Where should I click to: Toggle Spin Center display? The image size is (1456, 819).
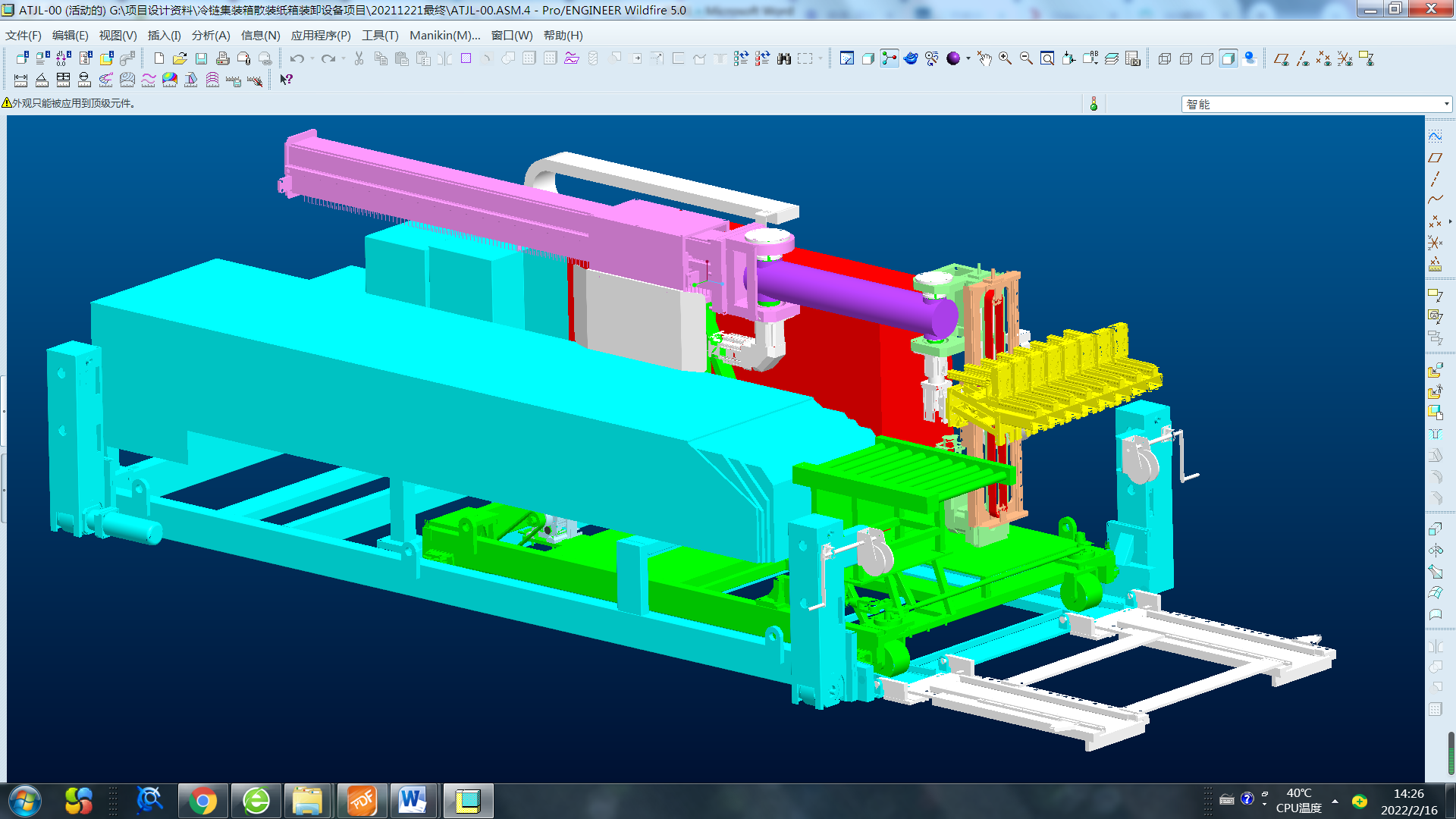pos(890,58)
